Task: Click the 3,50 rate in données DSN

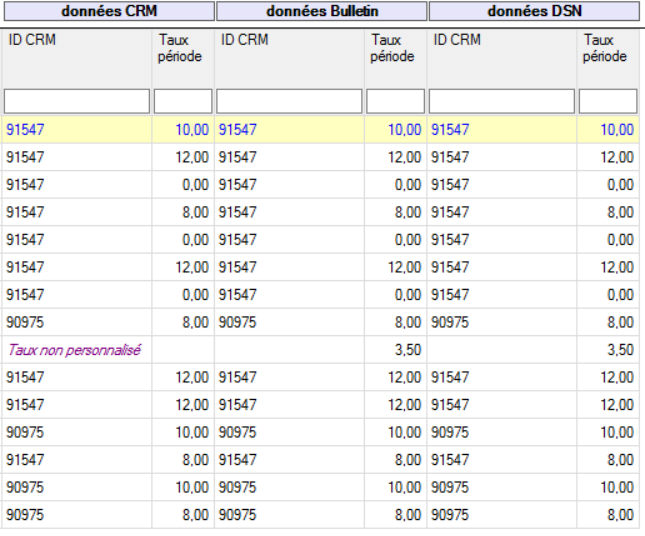Action: pyautogui.click(x=621, y=350)
